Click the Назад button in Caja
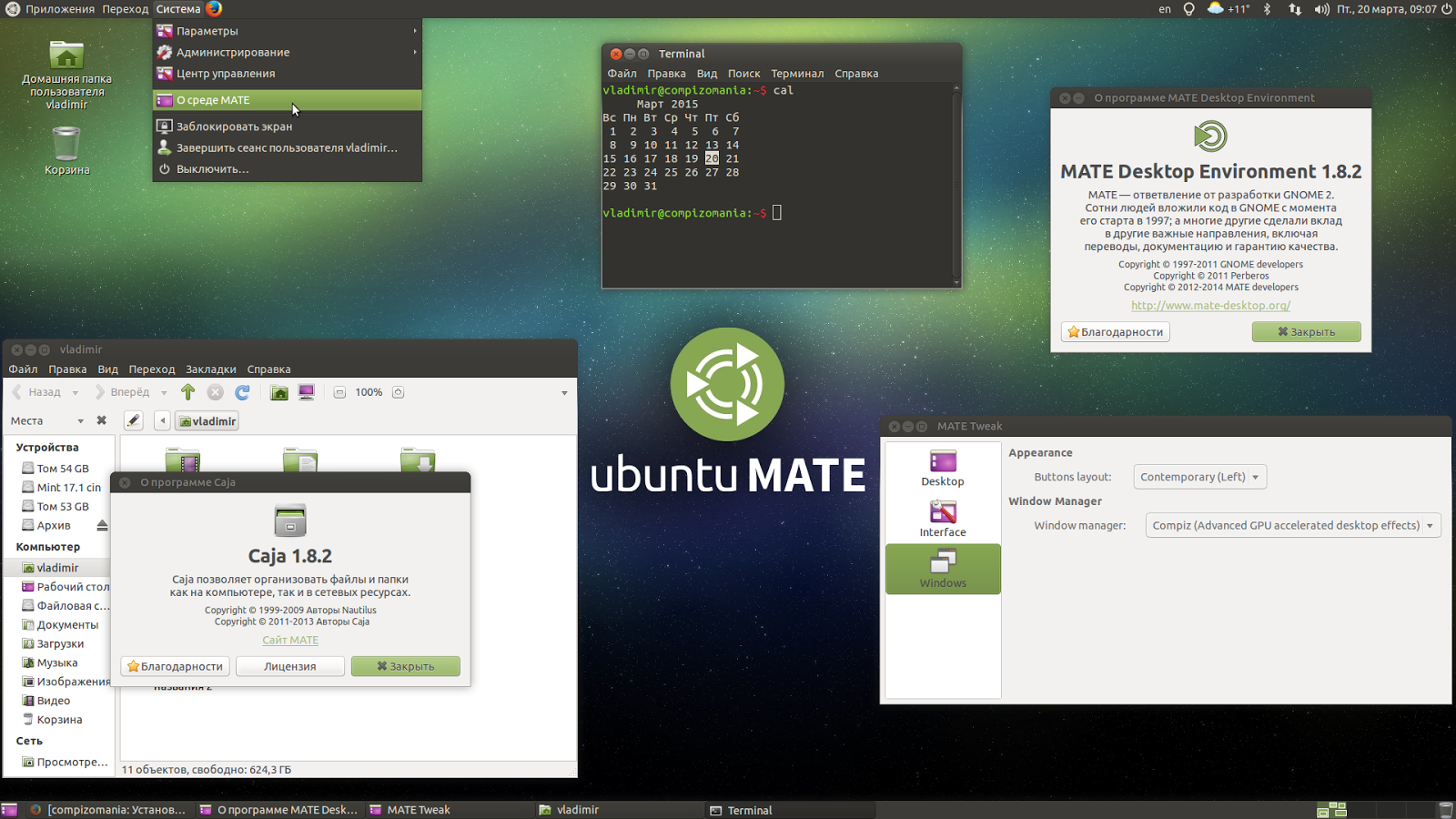 37,392
